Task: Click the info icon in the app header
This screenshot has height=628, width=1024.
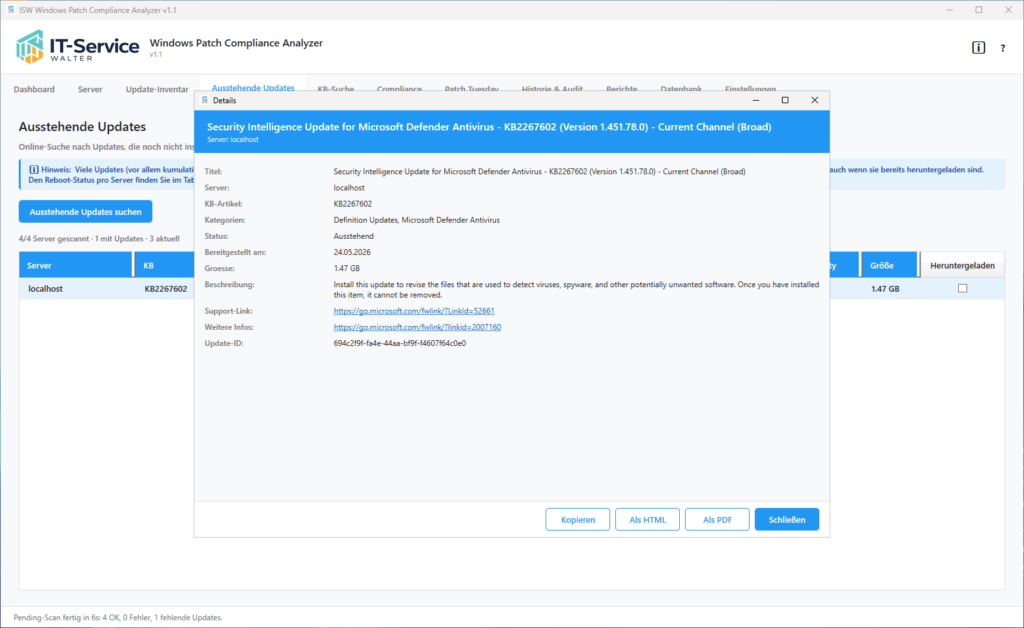Action: pos(978,48)
